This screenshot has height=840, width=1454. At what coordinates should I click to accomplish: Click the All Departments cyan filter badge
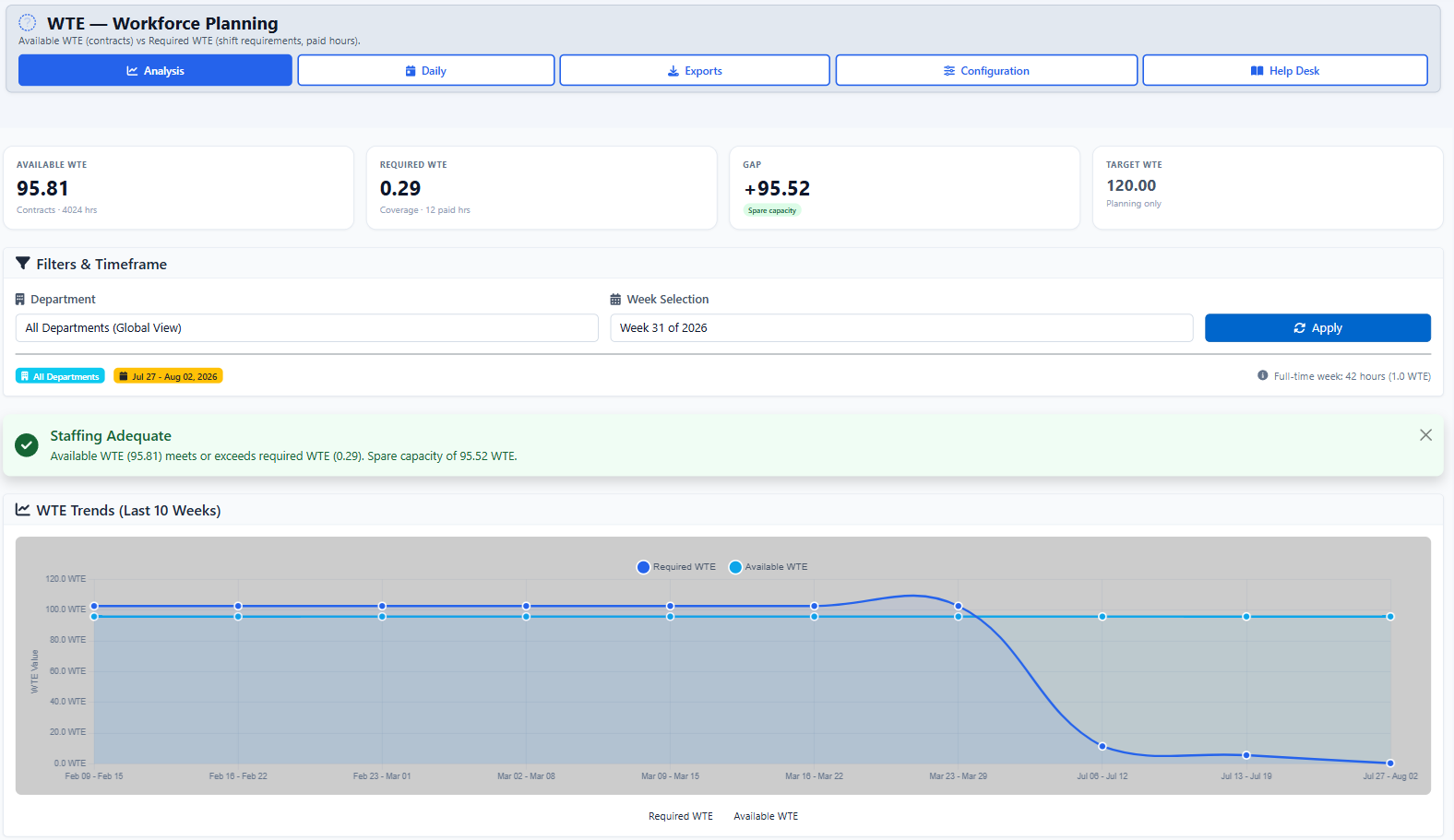pos(60,376)
